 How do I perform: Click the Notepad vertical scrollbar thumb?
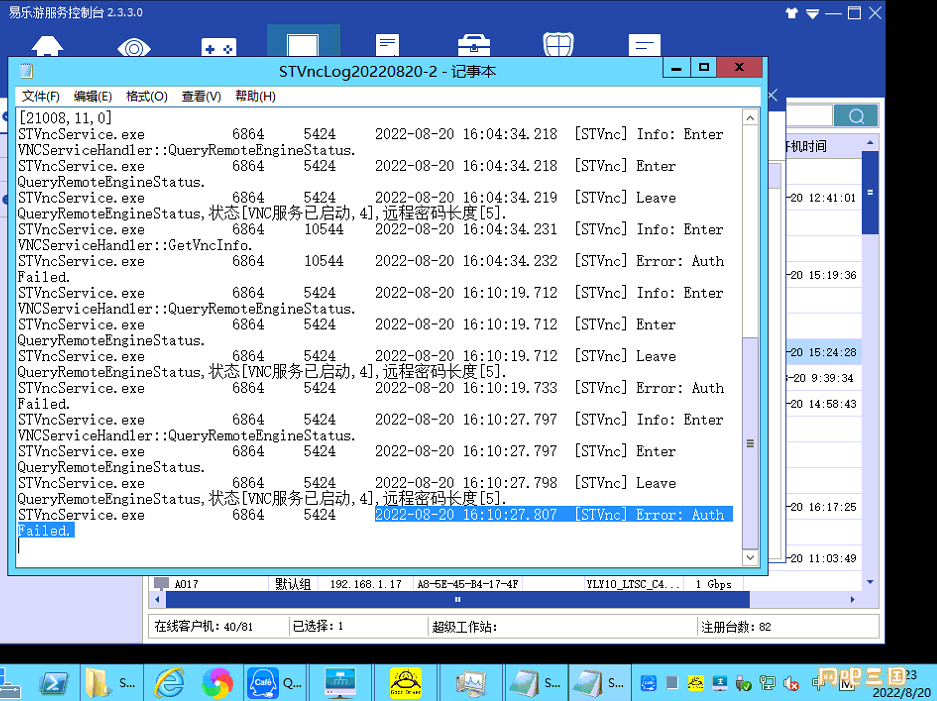[x=750, y=443]
